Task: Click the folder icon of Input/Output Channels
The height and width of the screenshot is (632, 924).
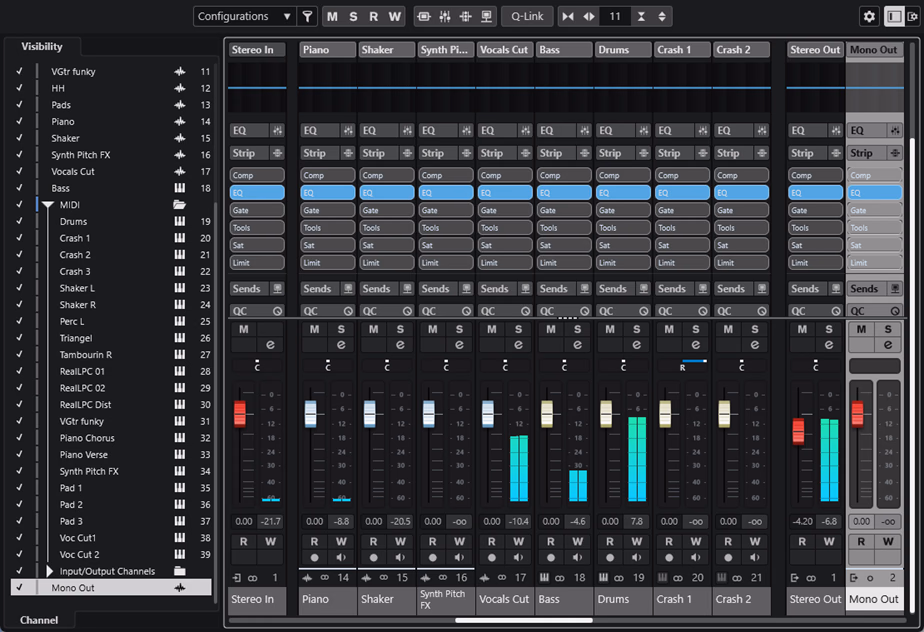Action: [x=180, y=571]
